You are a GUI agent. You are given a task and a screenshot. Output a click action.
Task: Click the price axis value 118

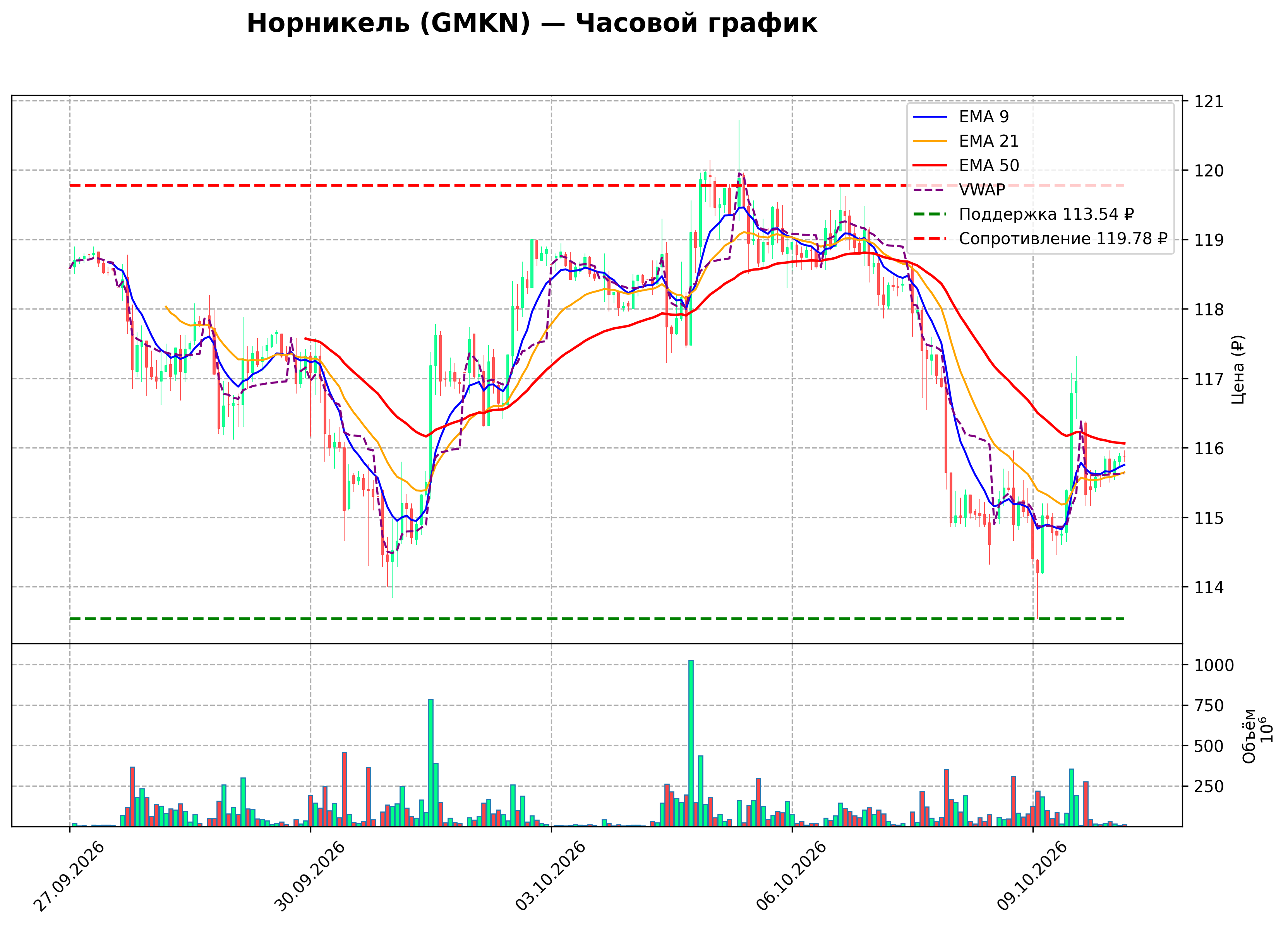[1209, 310]
